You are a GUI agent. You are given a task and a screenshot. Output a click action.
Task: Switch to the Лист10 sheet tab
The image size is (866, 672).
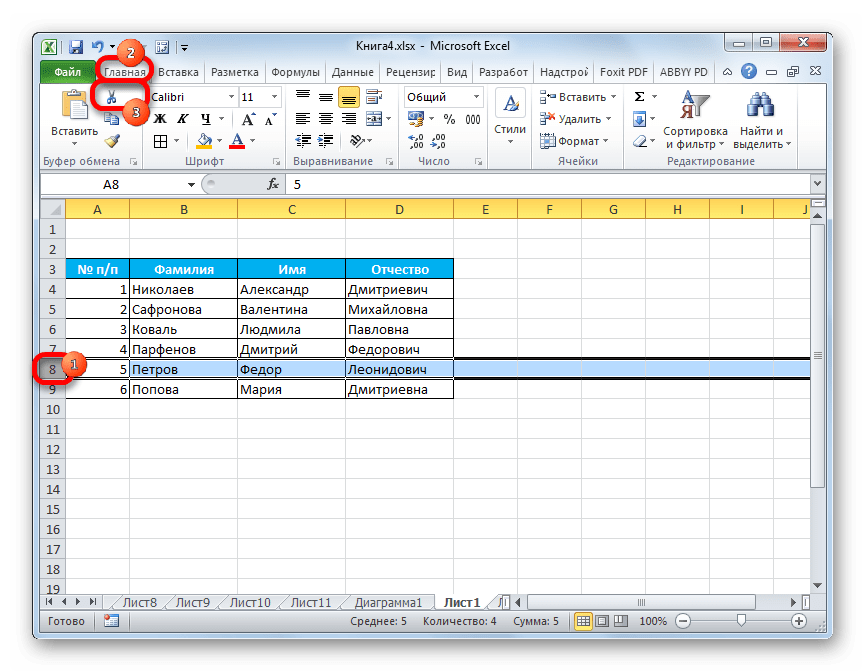249,602
